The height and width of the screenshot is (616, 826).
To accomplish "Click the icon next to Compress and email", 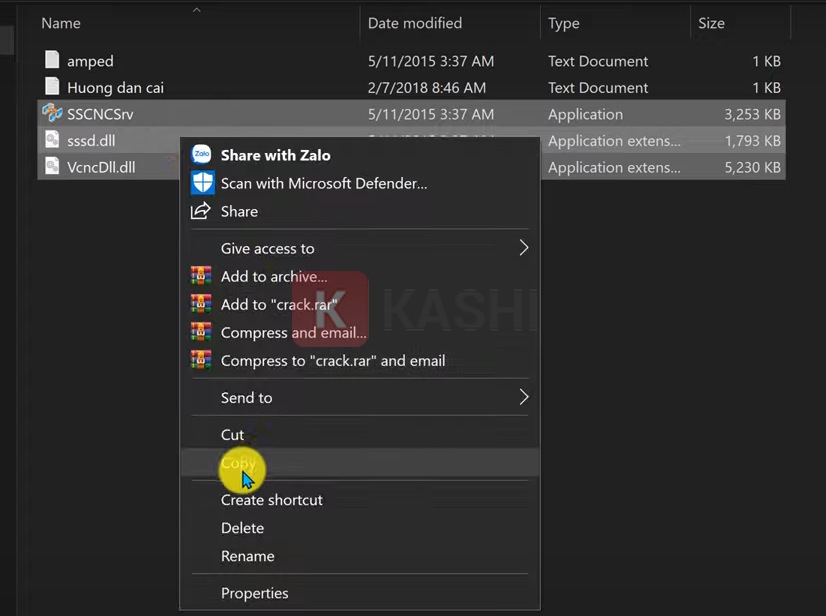I will [203, 332].
